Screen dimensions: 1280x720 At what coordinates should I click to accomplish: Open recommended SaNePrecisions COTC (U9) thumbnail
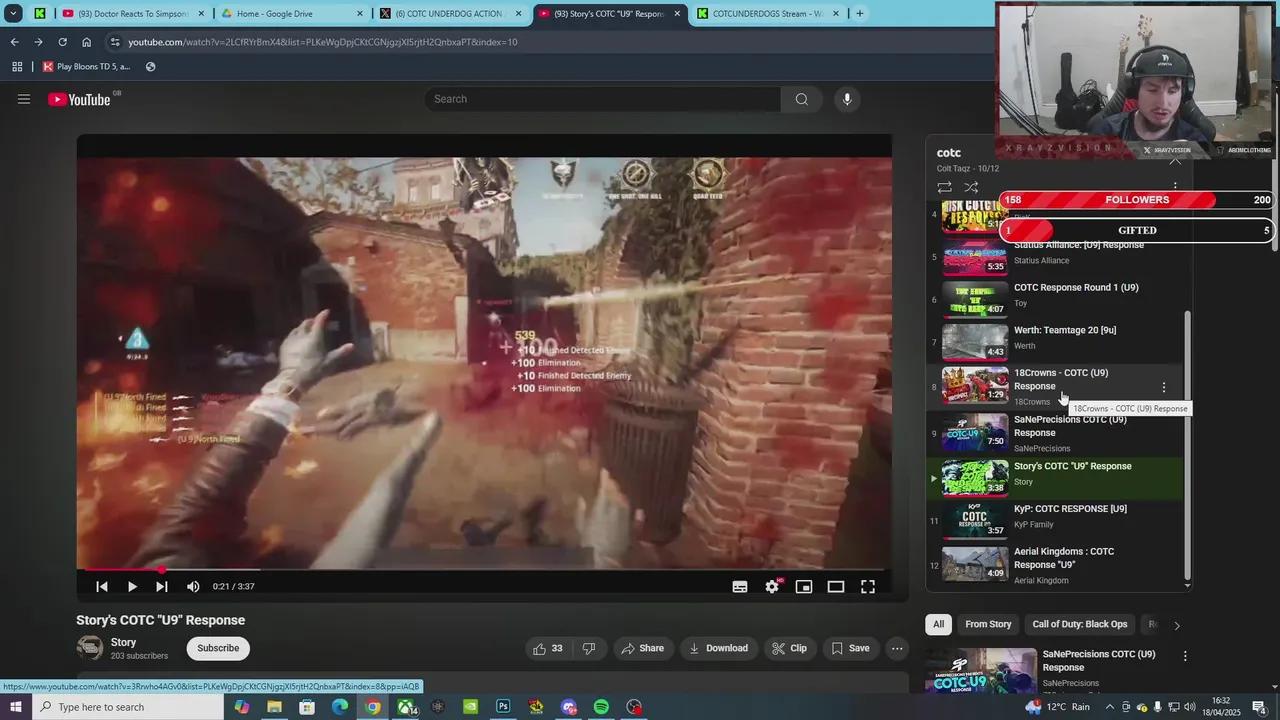(982, 670)
